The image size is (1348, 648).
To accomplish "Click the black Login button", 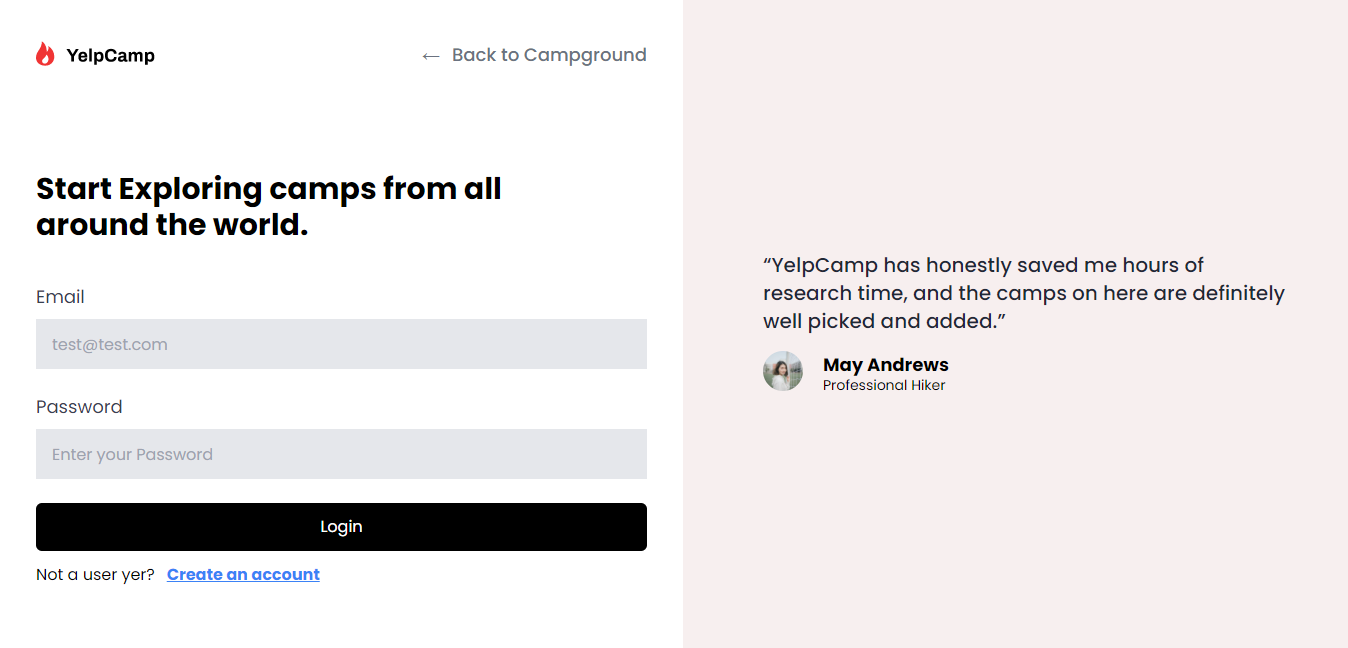I will [341, 527].
